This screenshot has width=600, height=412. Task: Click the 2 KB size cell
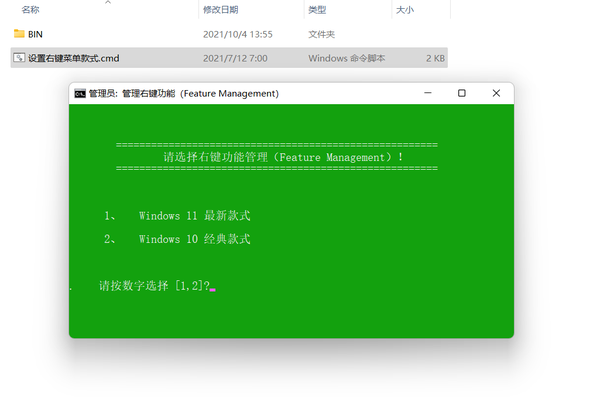coord(435,58)
